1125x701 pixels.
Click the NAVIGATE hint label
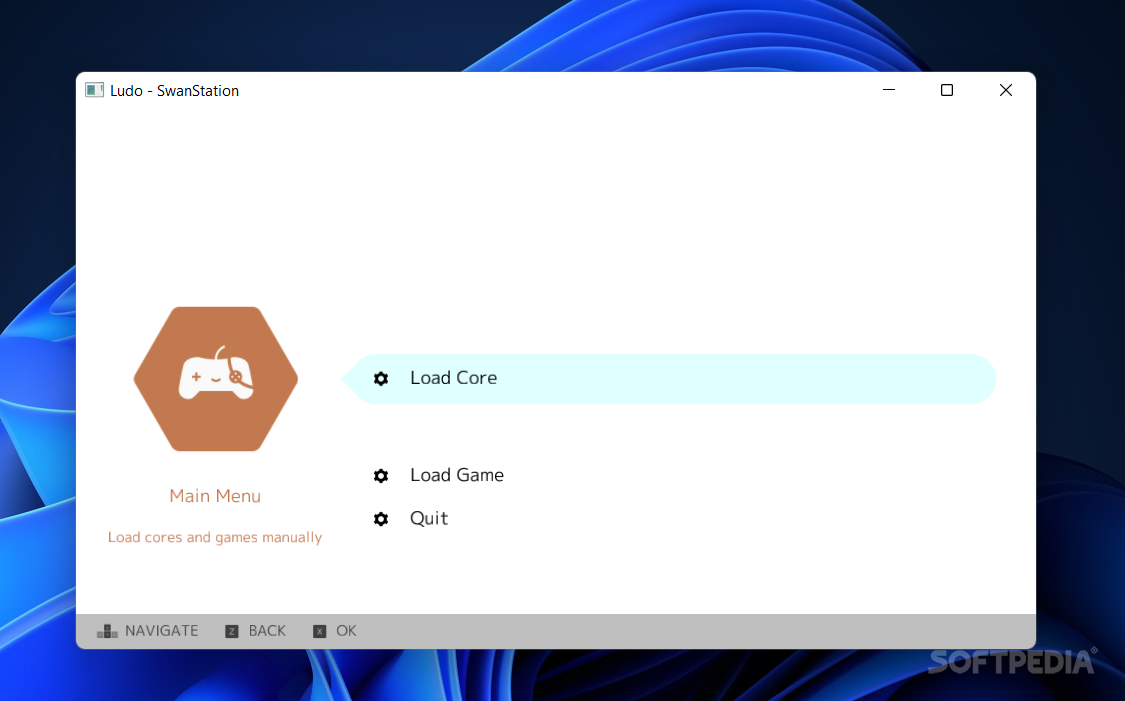coord(161,631)
